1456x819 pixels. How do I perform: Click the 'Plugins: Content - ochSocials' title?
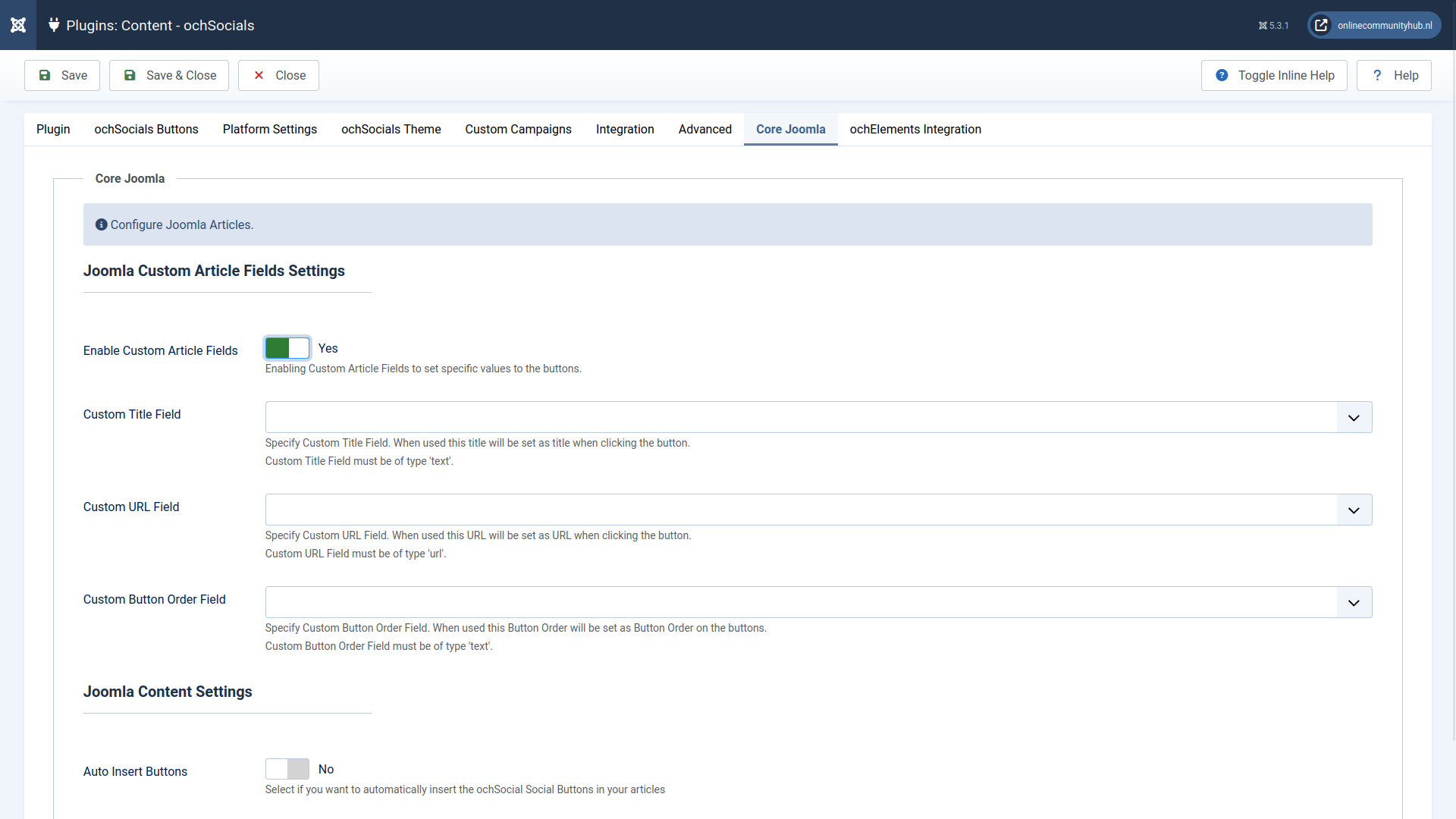160,25
